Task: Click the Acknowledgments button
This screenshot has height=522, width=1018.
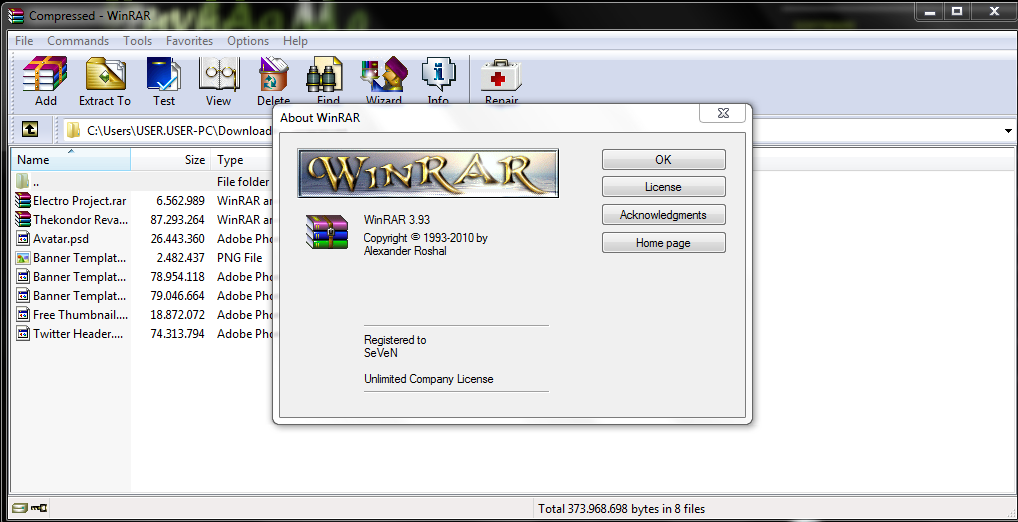Action: click(664, 215)
